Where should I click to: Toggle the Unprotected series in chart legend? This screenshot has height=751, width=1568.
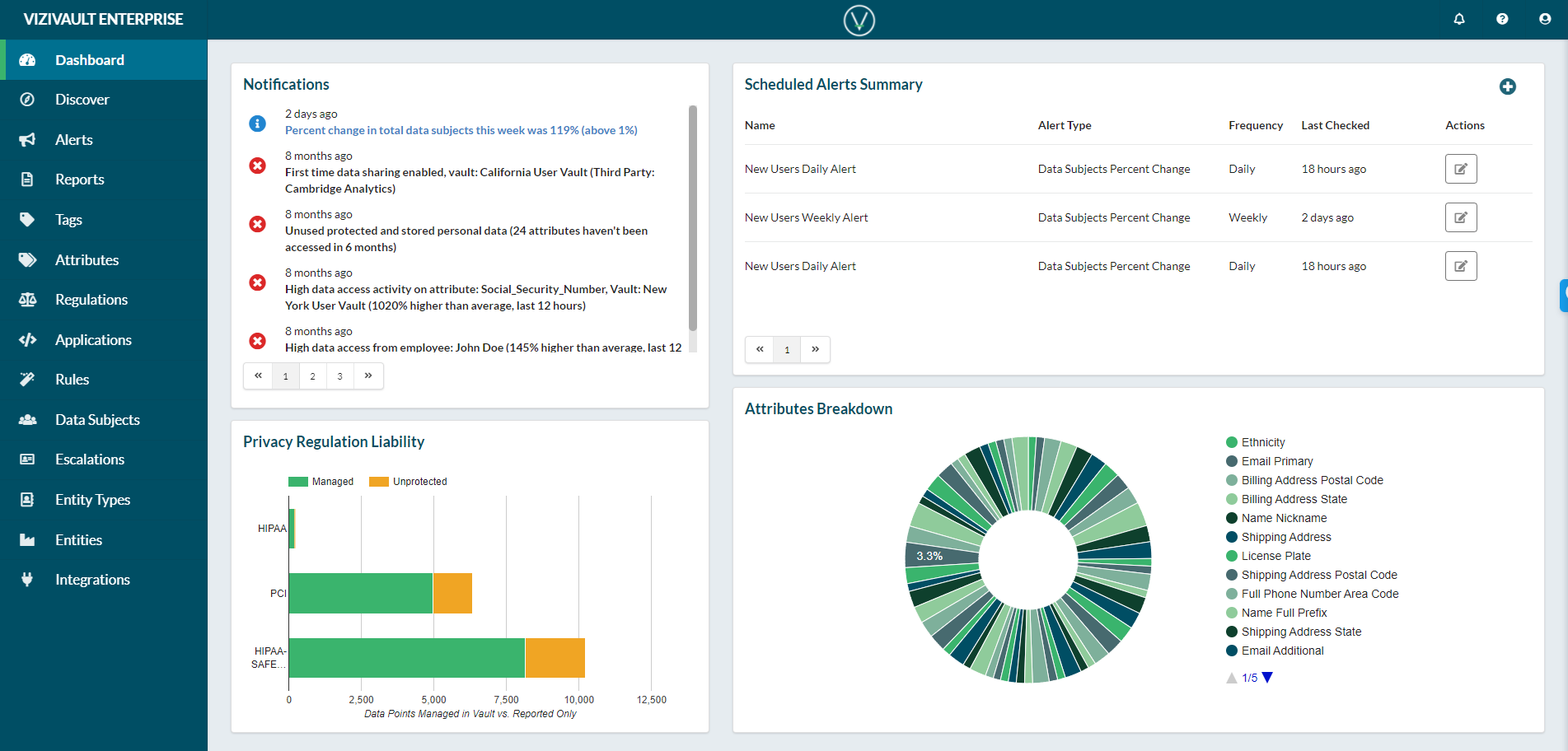click(x=408, y=482)
